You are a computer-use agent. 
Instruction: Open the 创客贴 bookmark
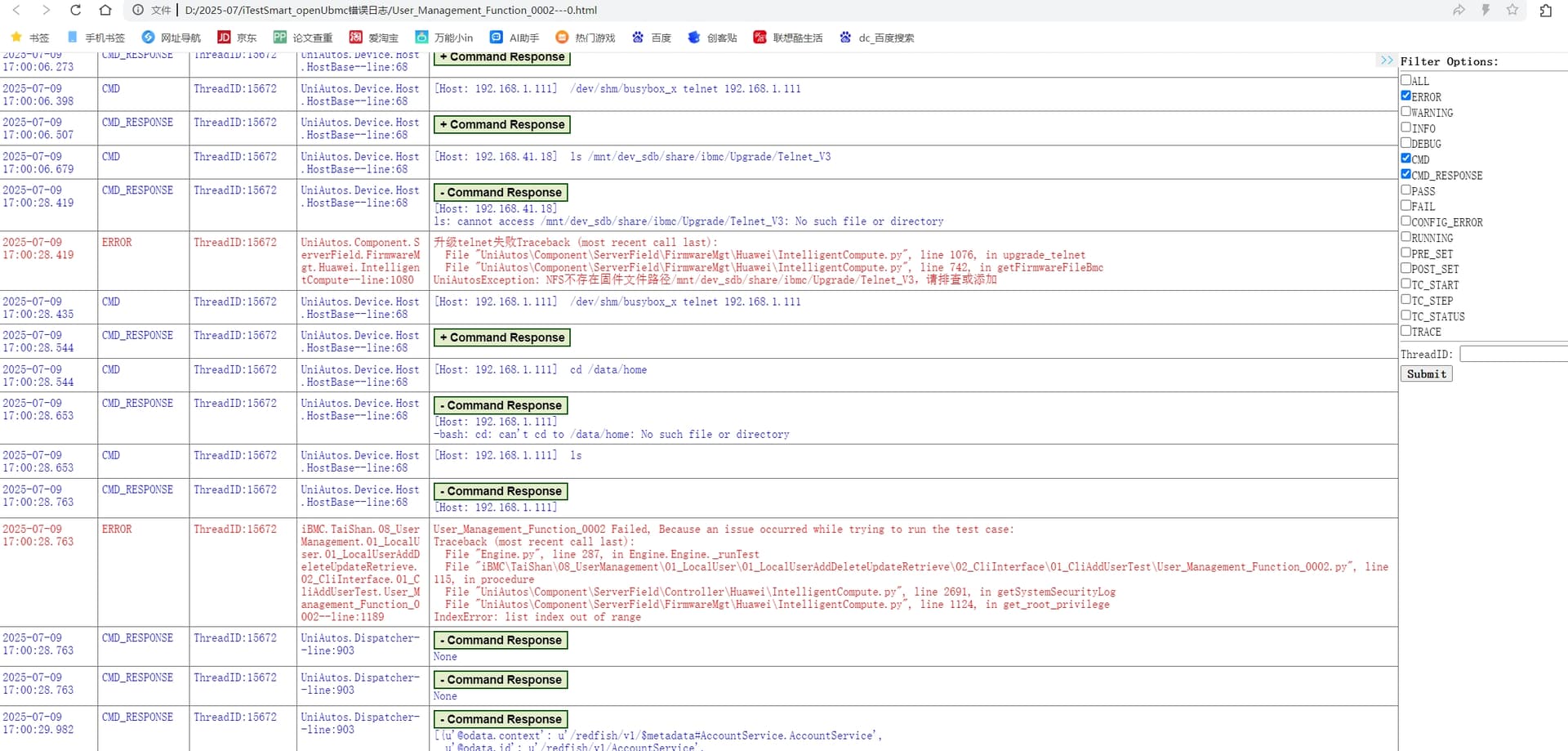pos(712,38)
